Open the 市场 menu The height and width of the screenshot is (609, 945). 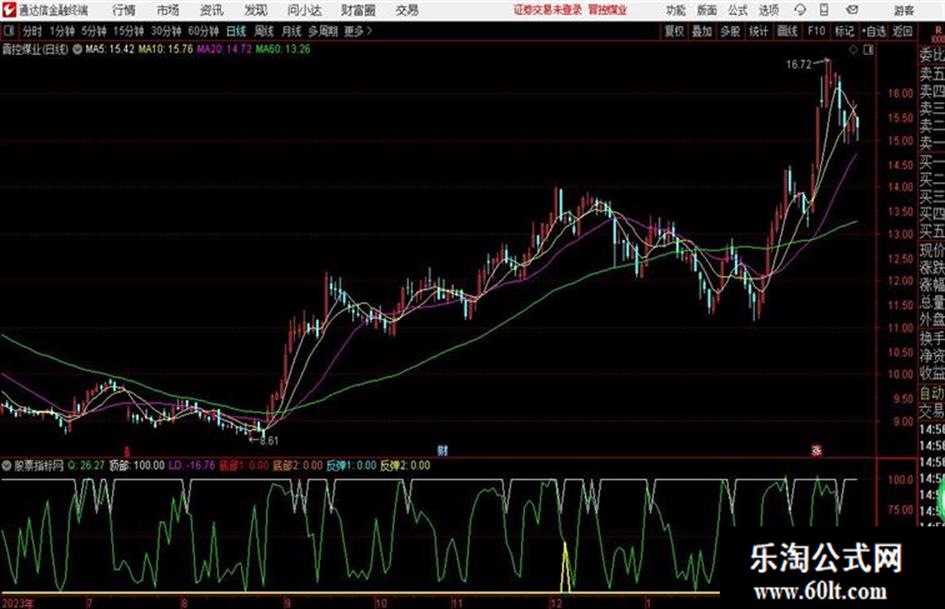click(168, 10)
